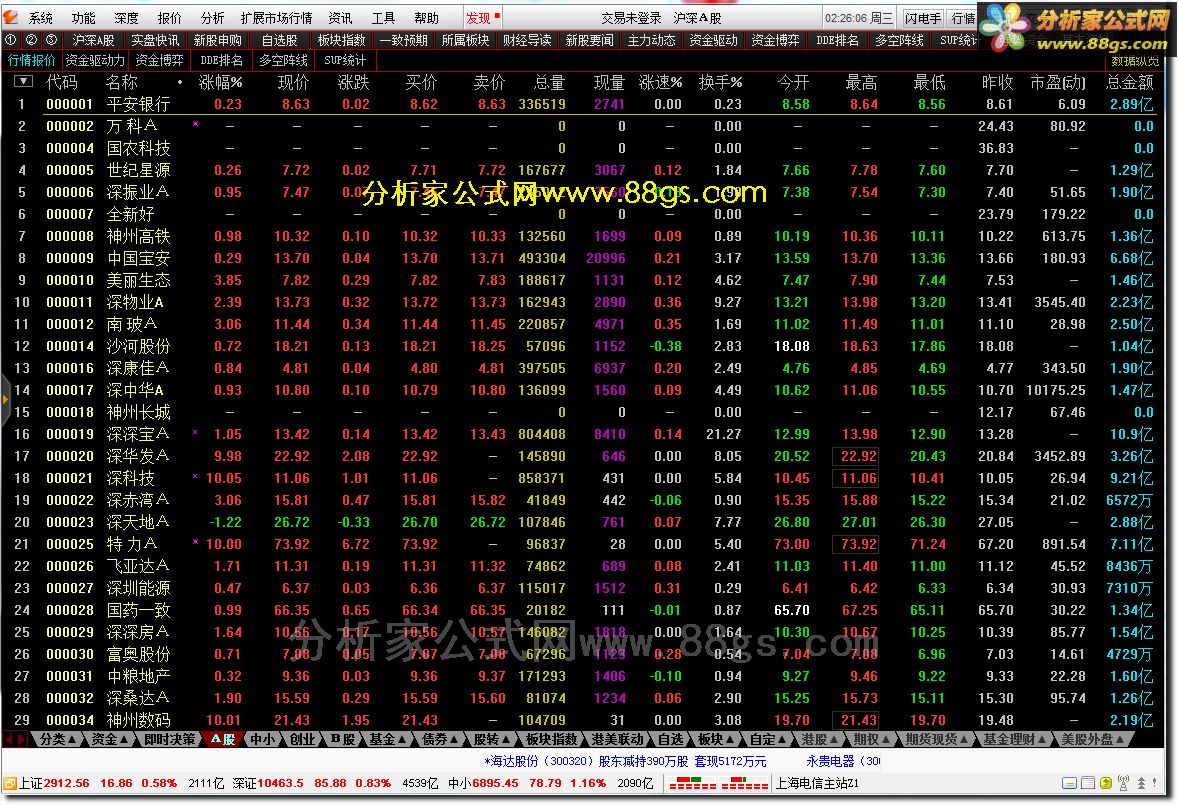
Task: Switch to the DDE排名 sub-tab
Action: coord(221,61)
